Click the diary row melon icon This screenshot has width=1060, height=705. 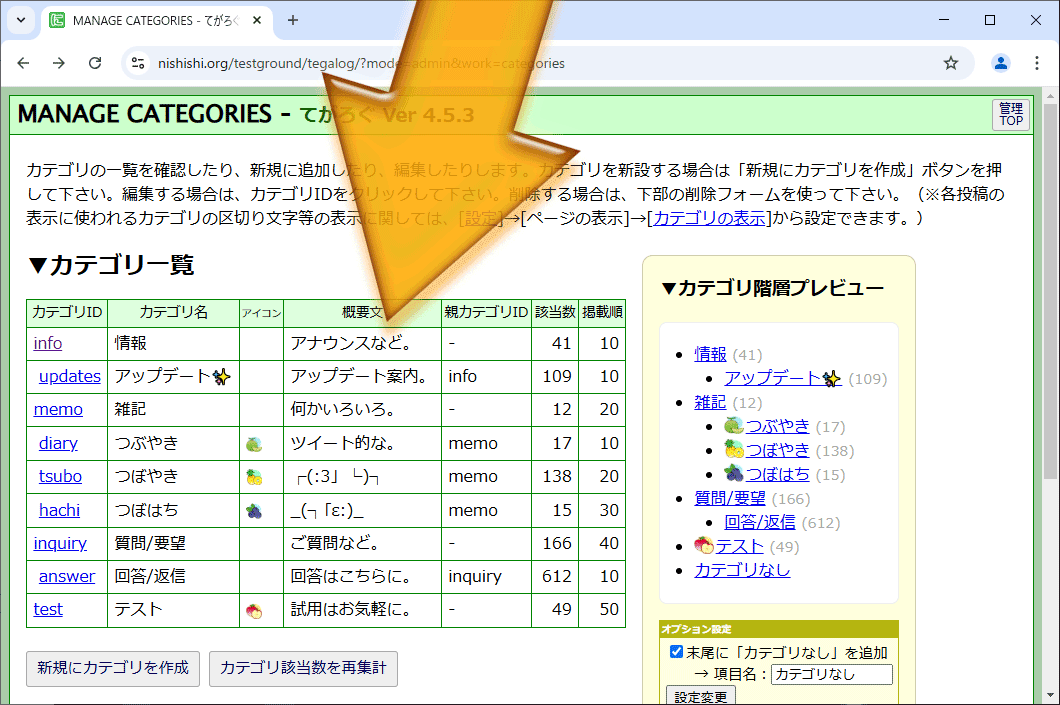(x=254, y=444)
